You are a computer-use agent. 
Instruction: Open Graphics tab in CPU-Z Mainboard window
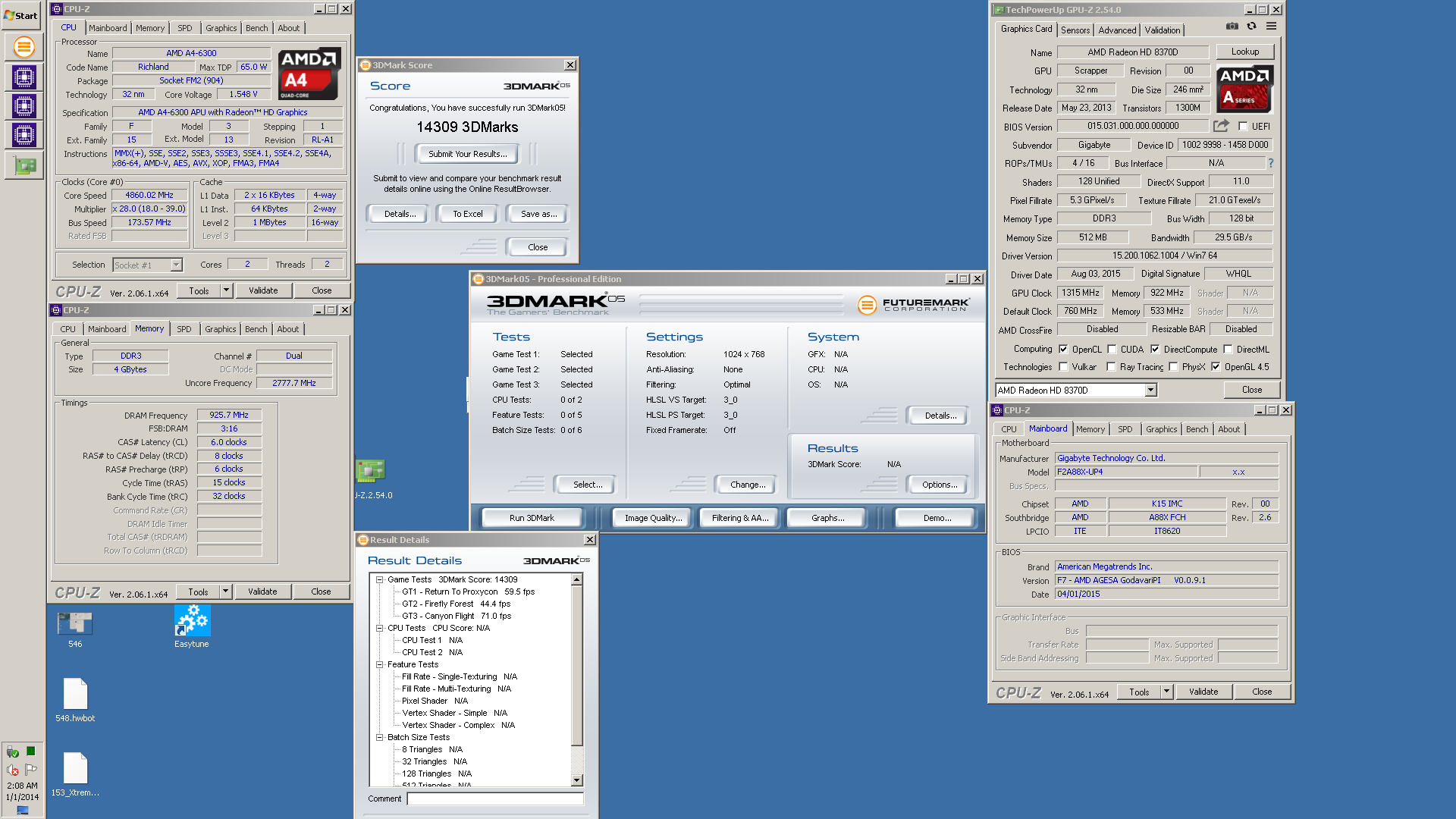[1161, 429]
